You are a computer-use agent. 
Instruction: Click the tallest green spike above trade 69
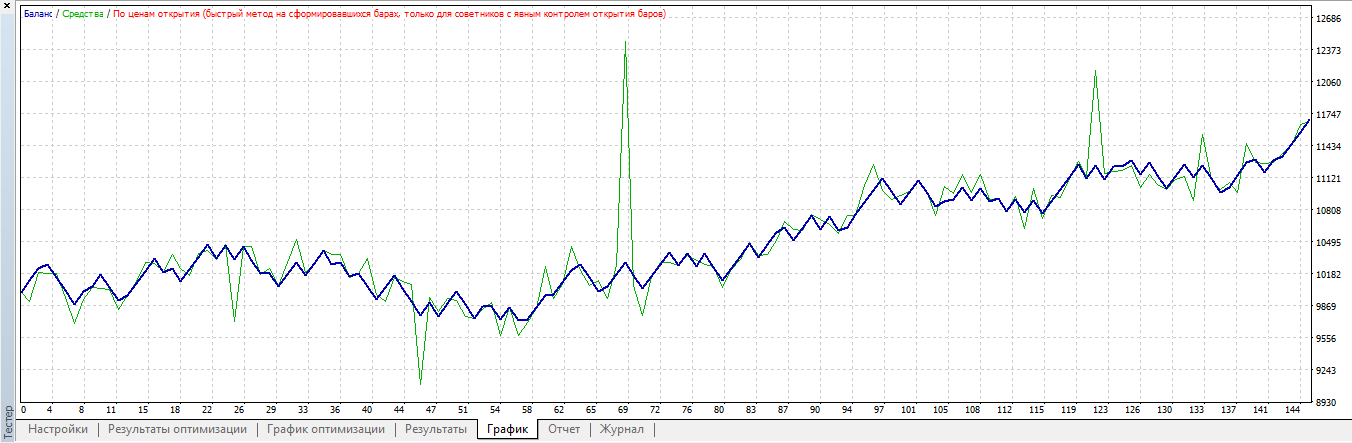tap(626, 43)
